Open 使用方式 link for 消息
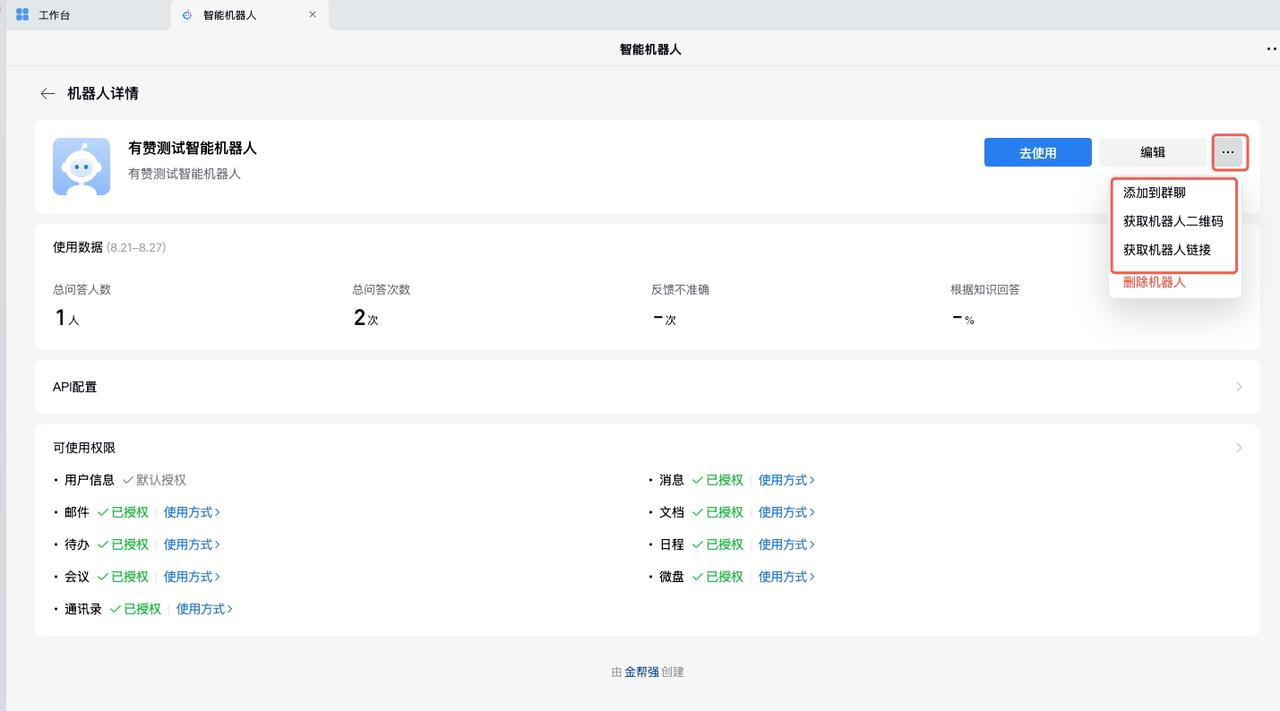This screenshot has height=711, width=1280. click(787, 480)
